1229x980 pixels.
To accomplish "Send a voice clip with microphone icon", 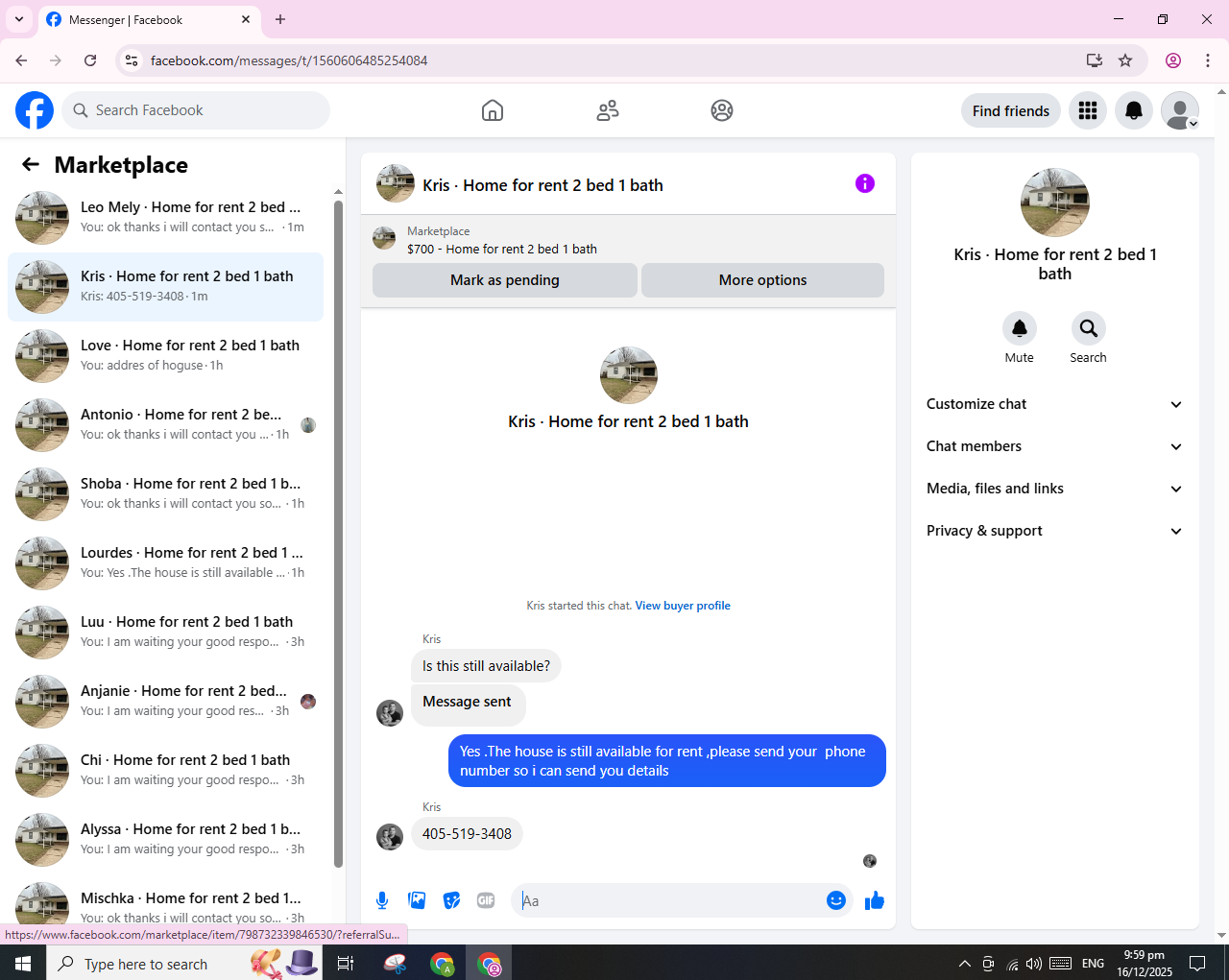I will (x=382, y=900).
